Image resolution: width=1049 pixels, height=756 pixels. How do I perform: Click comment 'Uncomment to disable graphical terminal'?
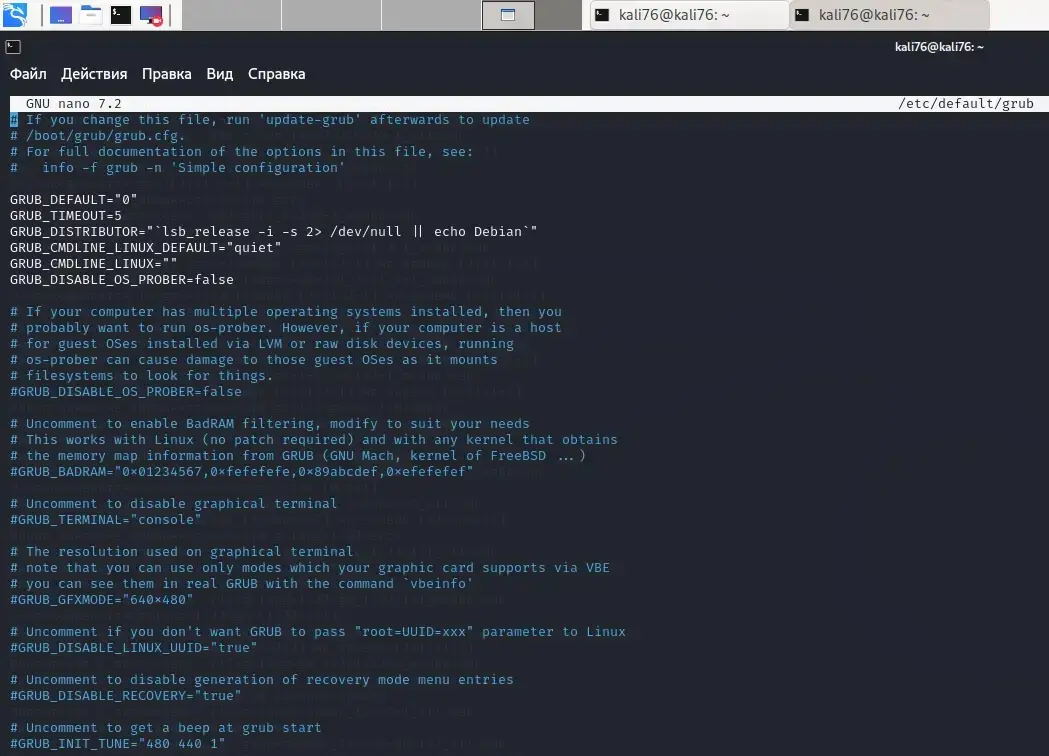point(173,504)
